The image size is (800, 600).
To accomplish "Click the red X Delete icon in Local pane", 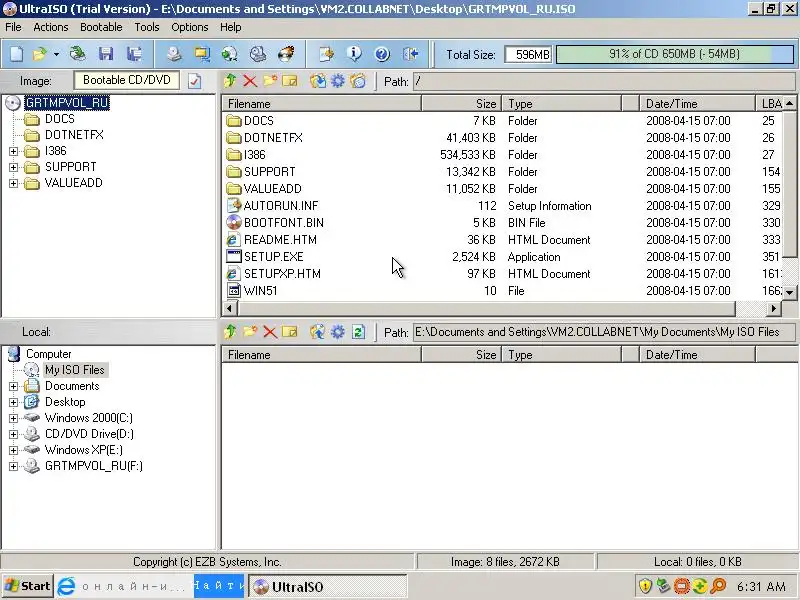I will click(270, 332).
